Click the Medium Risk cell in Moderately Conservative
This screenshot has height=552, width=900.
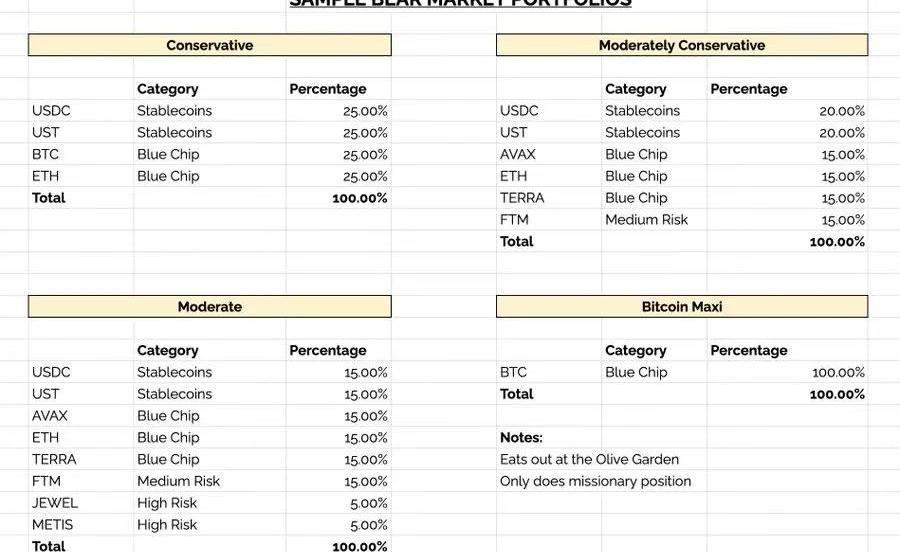coord(646,220)
